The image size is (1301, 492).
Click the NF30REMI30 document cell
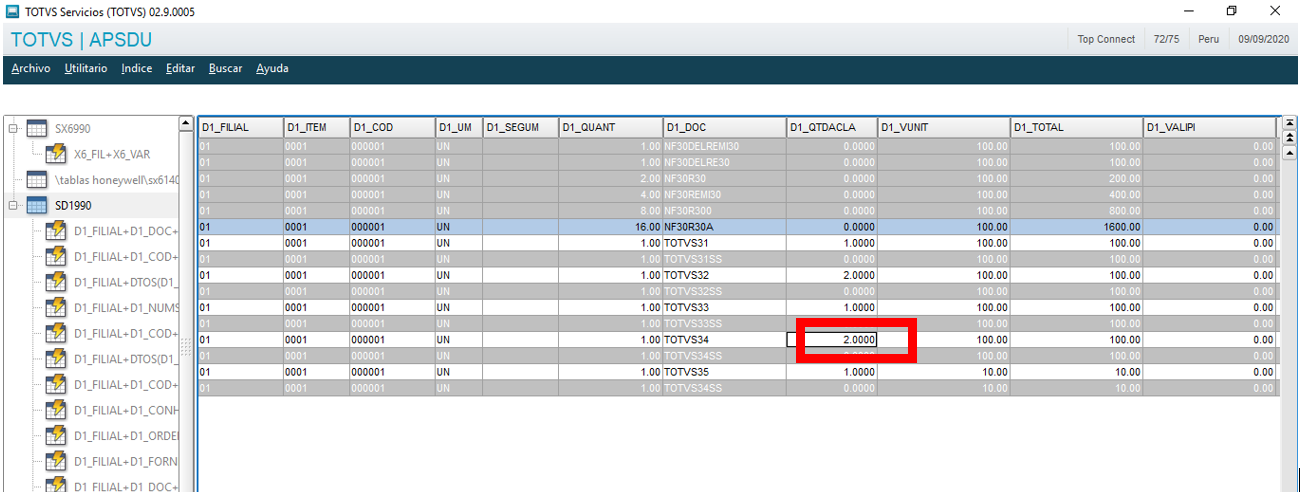tap(724, 194)
